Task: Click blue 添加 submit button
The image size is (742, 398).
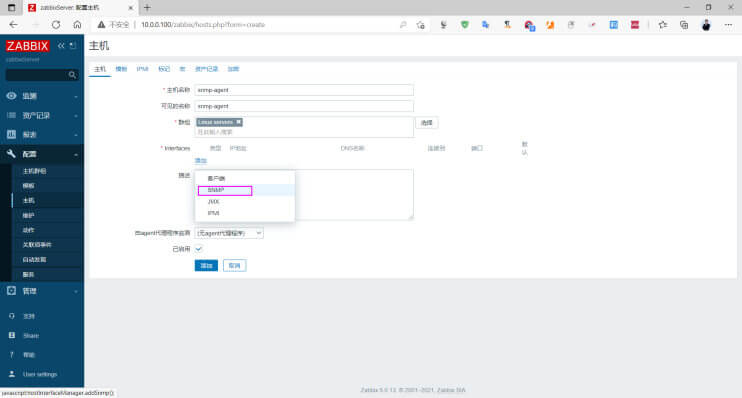Action: (206, 265)
